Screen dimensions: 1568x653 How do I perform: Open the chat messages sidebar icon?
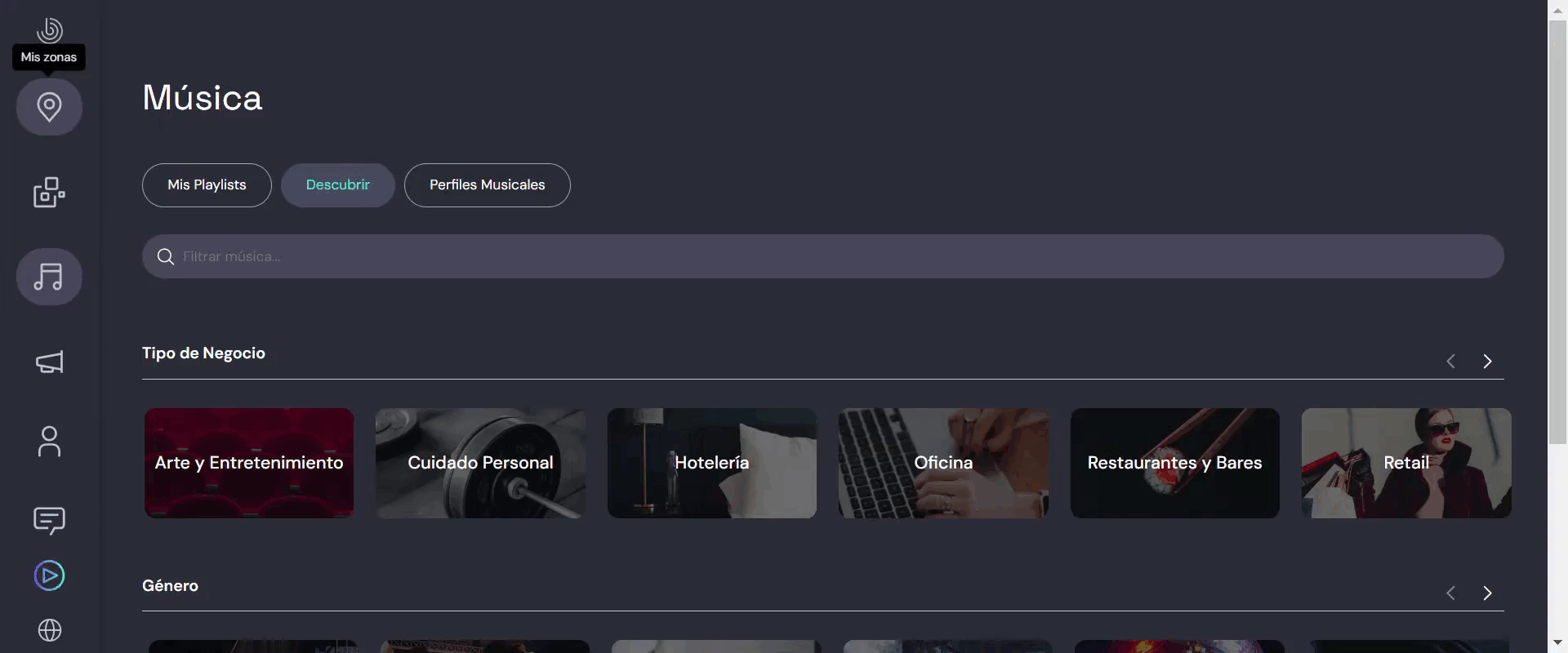49,521
